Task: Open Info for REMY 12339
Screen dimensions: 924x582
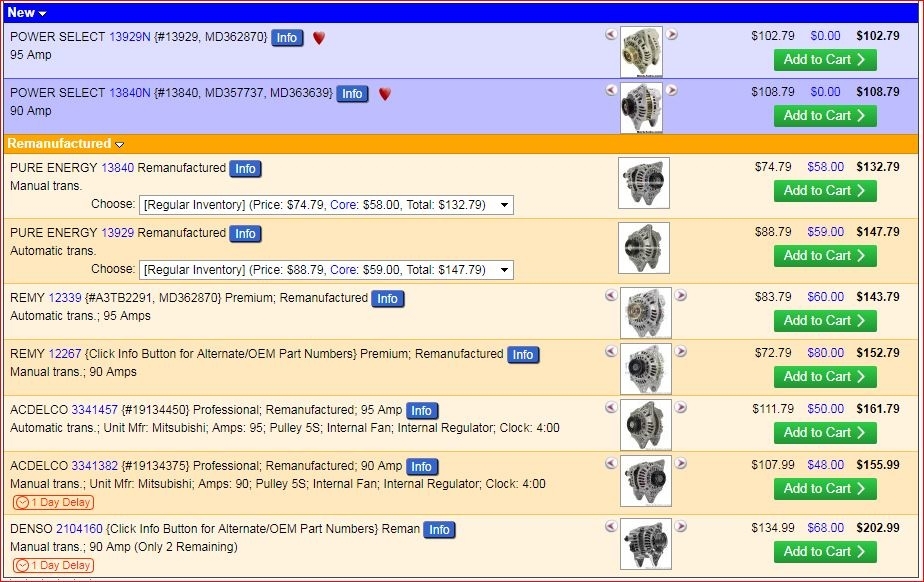Action: click(387, 299)
